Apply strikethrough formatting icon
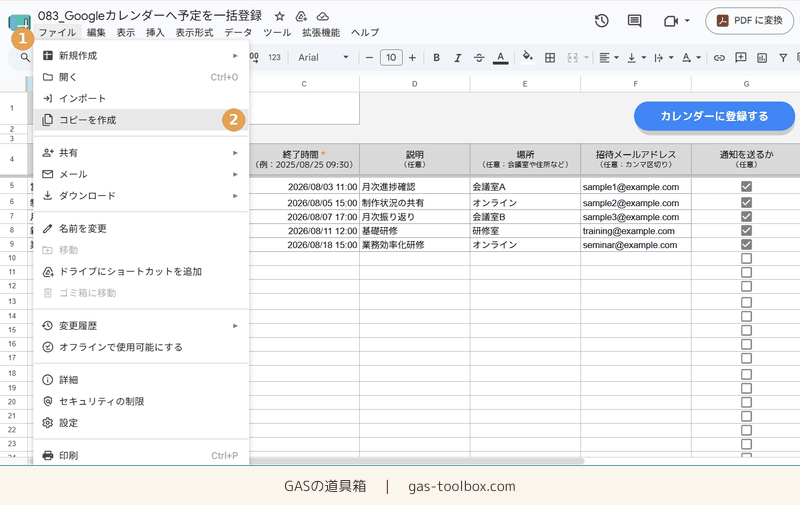800x505 pixels. (479, 58)
